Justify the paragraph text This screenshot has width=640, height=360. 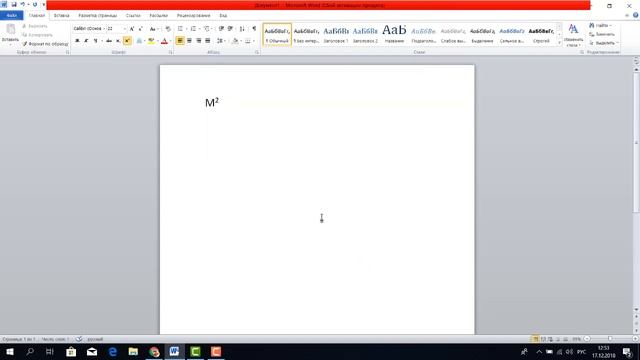click(208, 41)
